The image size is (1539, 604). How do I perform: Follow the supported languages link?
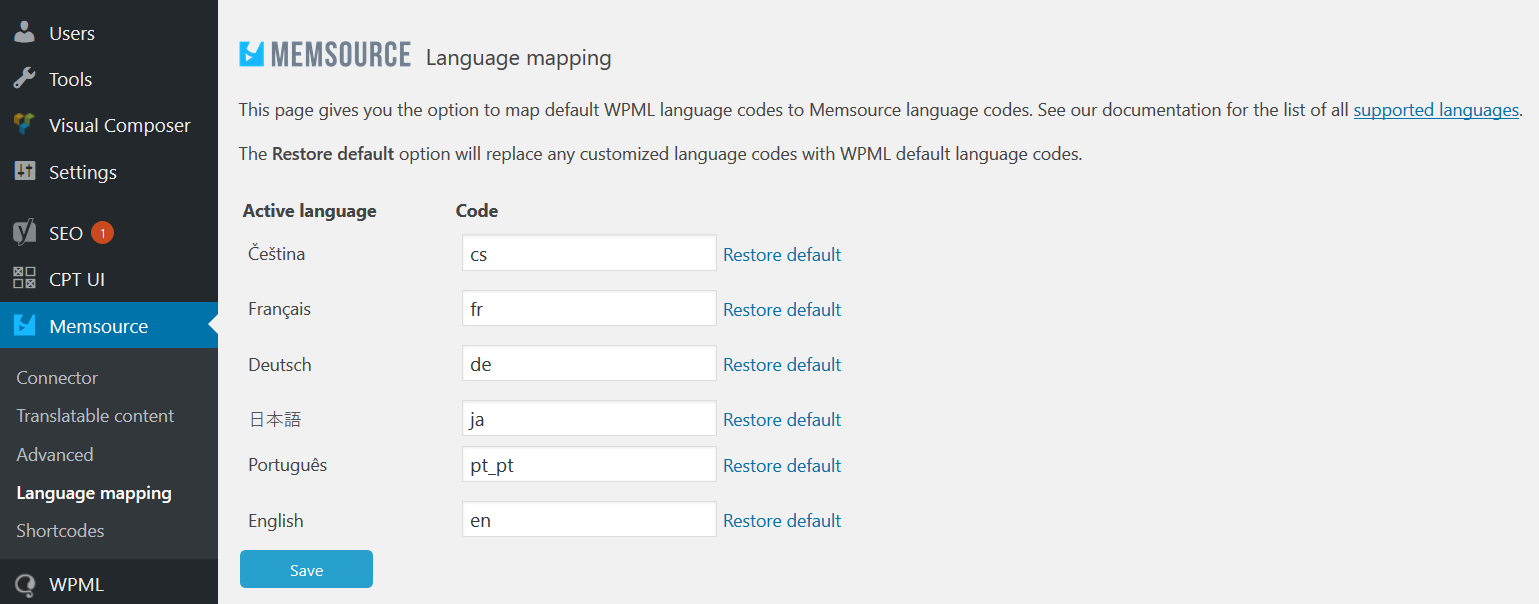[x=1436, y=110]
